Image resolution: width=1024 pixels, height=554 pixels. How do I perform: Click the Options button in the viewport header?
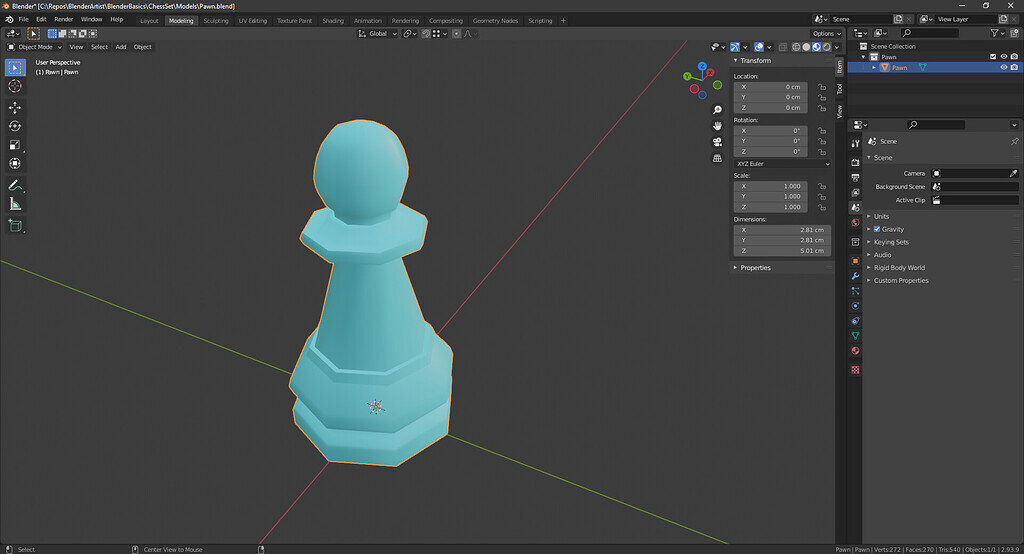point(823,33)
